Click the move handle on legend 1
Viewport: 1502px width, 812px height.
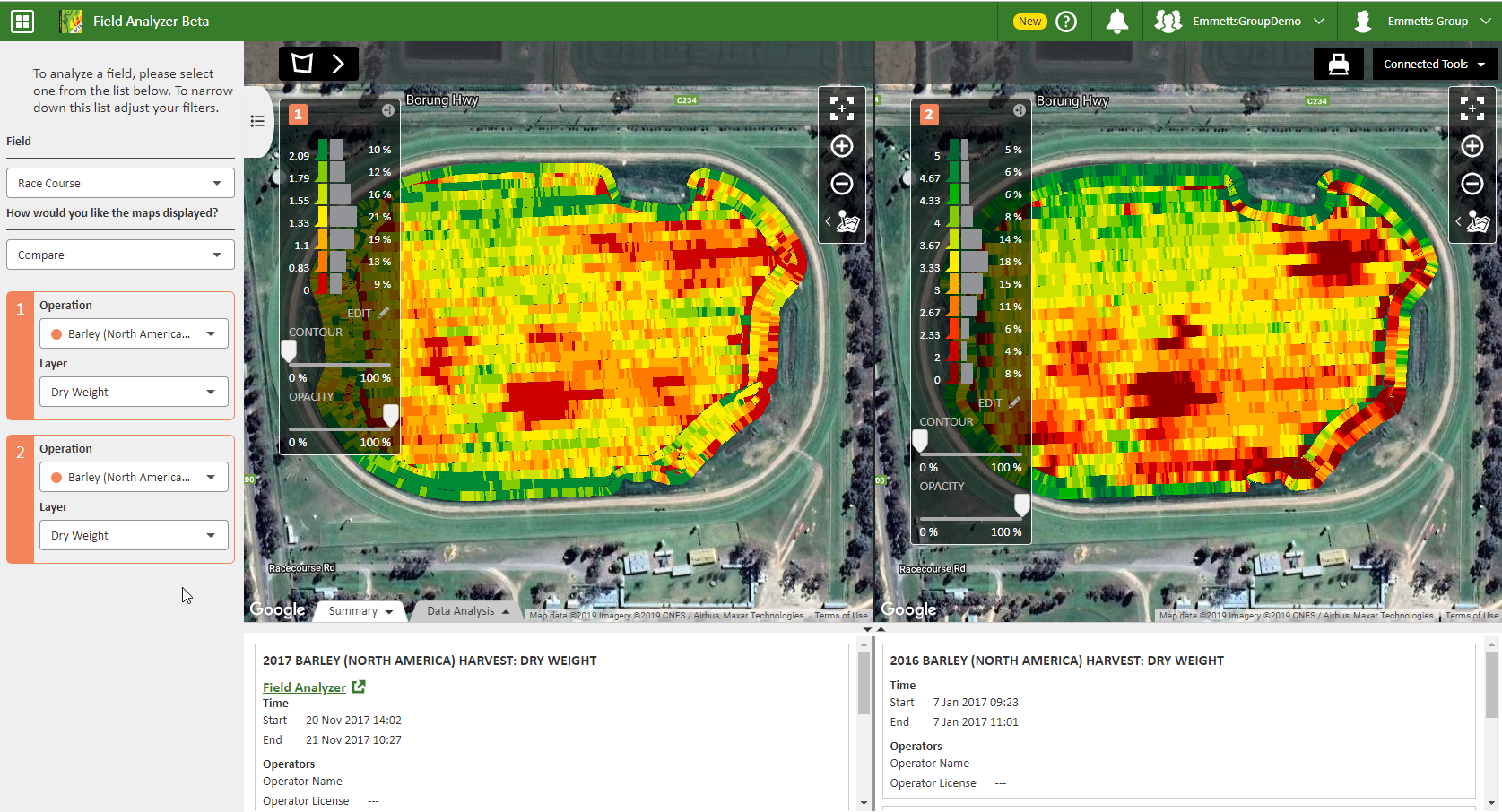tap(388, 110)
